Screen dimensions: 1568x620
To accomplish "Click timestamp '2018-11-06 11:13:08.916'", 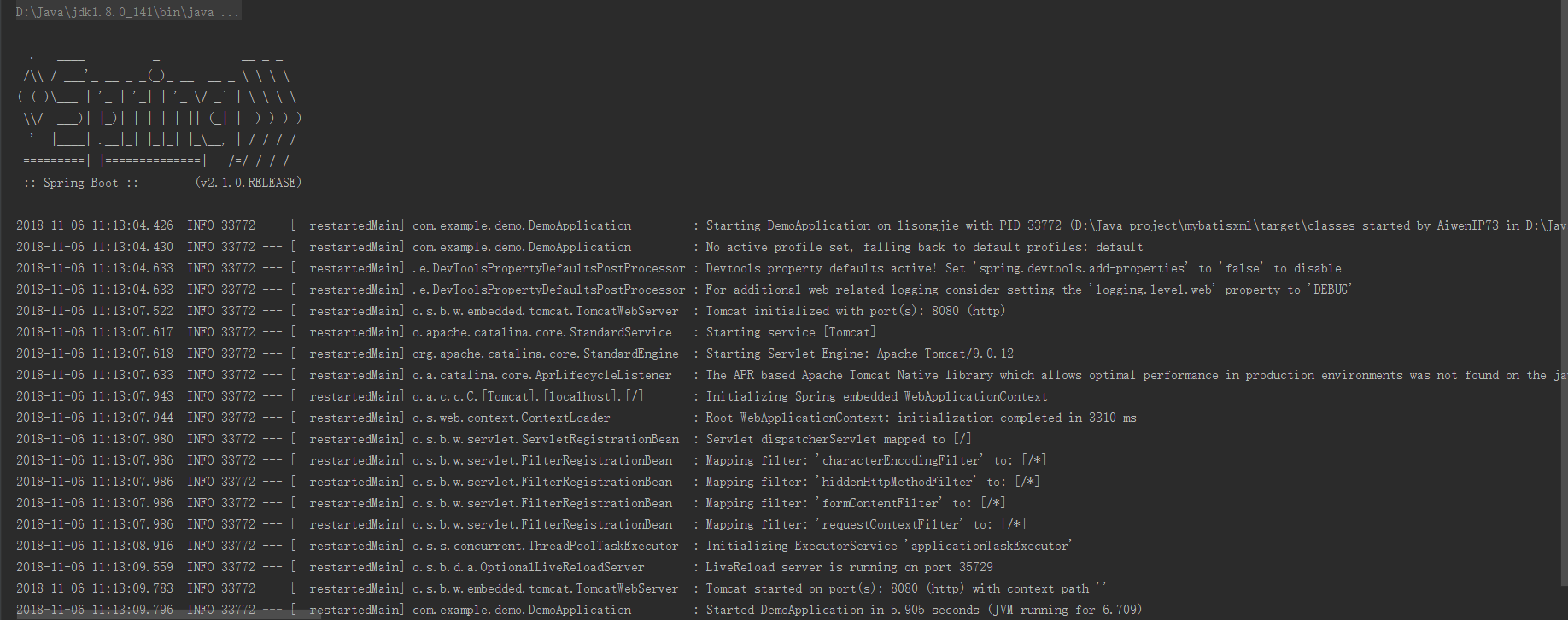I will point(95,546).
